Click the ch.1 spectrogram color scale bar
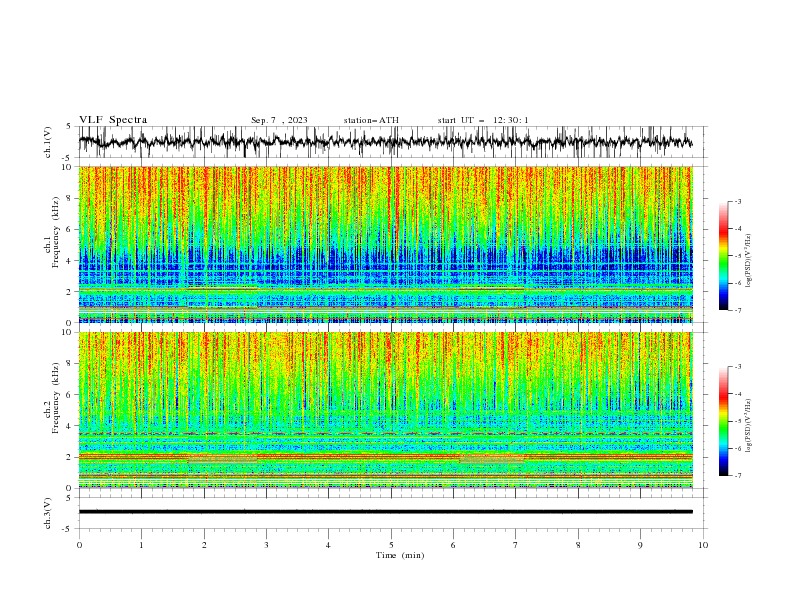This screenshot has width=792, height=612. (x=723, y=256)
